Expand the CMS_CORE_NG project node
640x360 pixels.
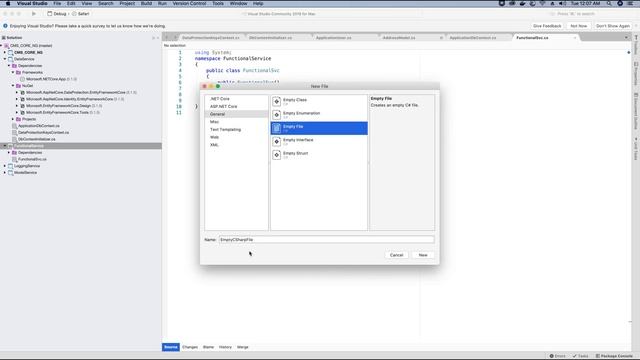pos(5,52)
